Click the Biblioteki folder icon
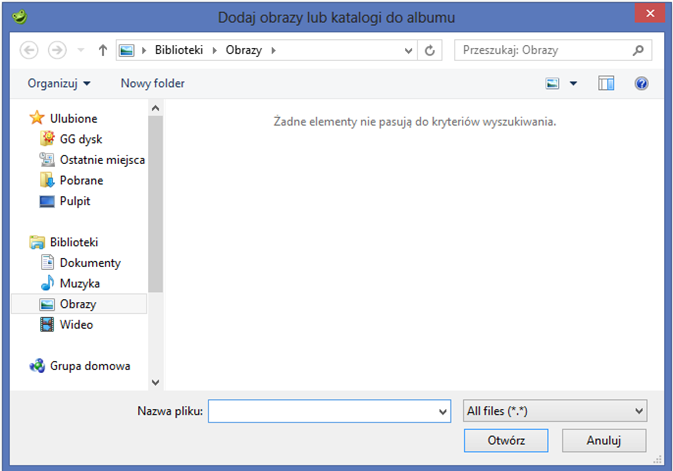The width and height of the screenshot is (673, 471). 37,242
